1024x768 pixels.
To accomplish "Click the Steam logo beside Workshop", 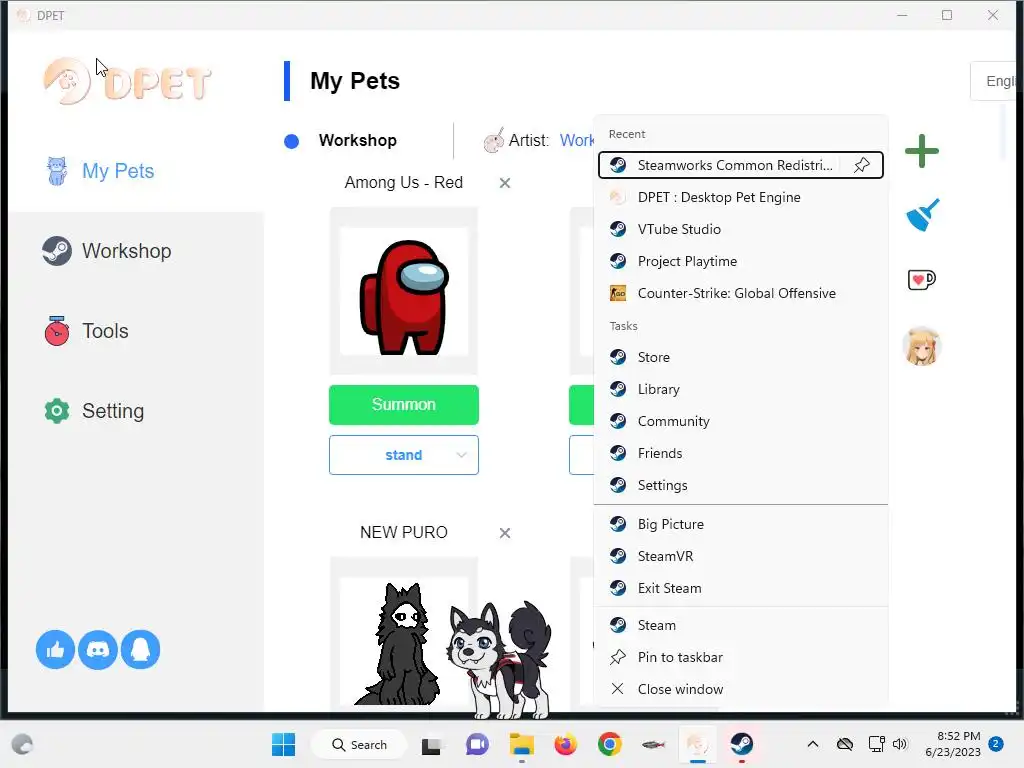I will point(57,251).
